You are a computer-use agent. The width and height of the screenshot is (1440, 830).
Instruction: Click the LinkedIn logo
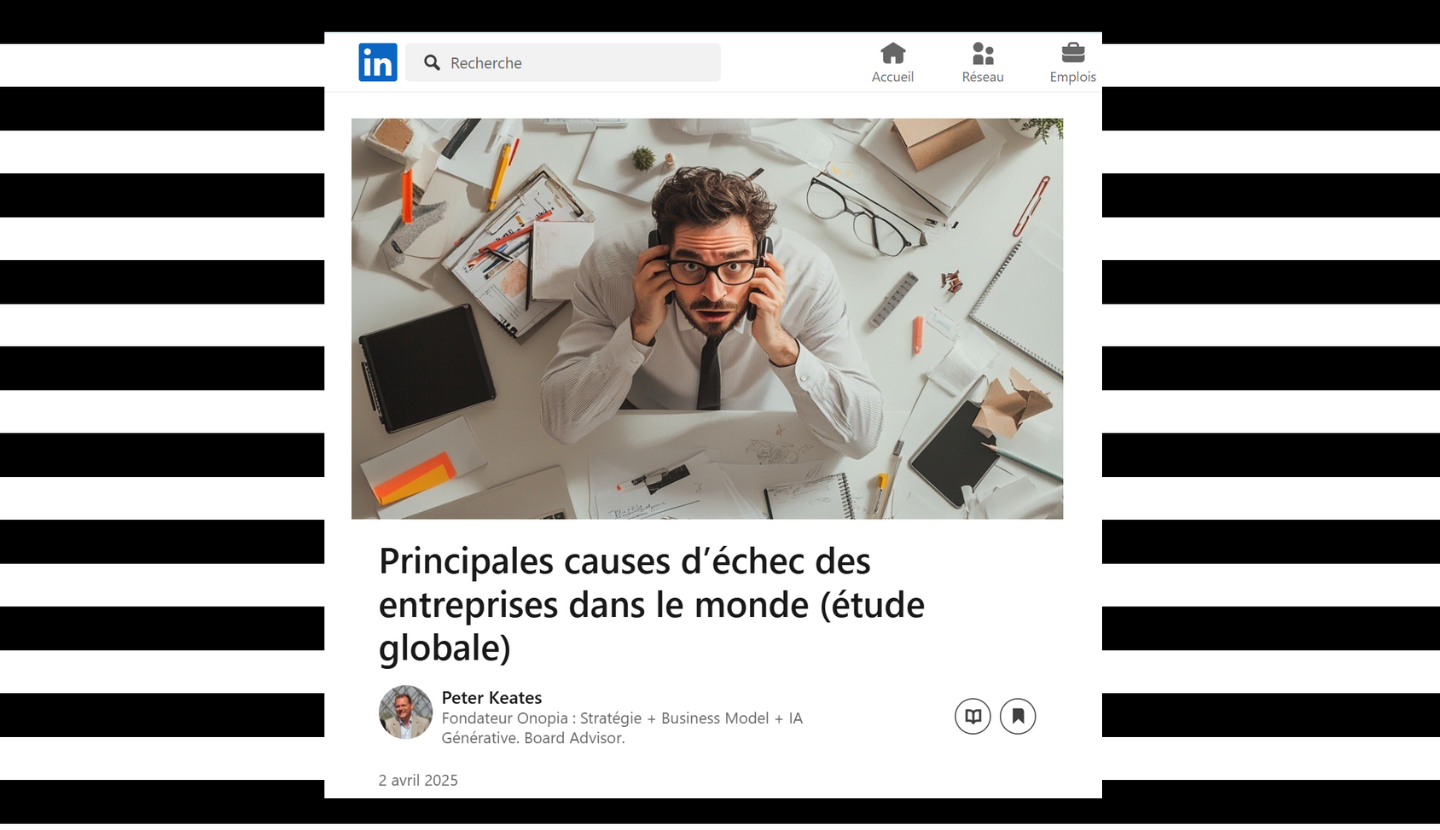click(x=378, y=62)
